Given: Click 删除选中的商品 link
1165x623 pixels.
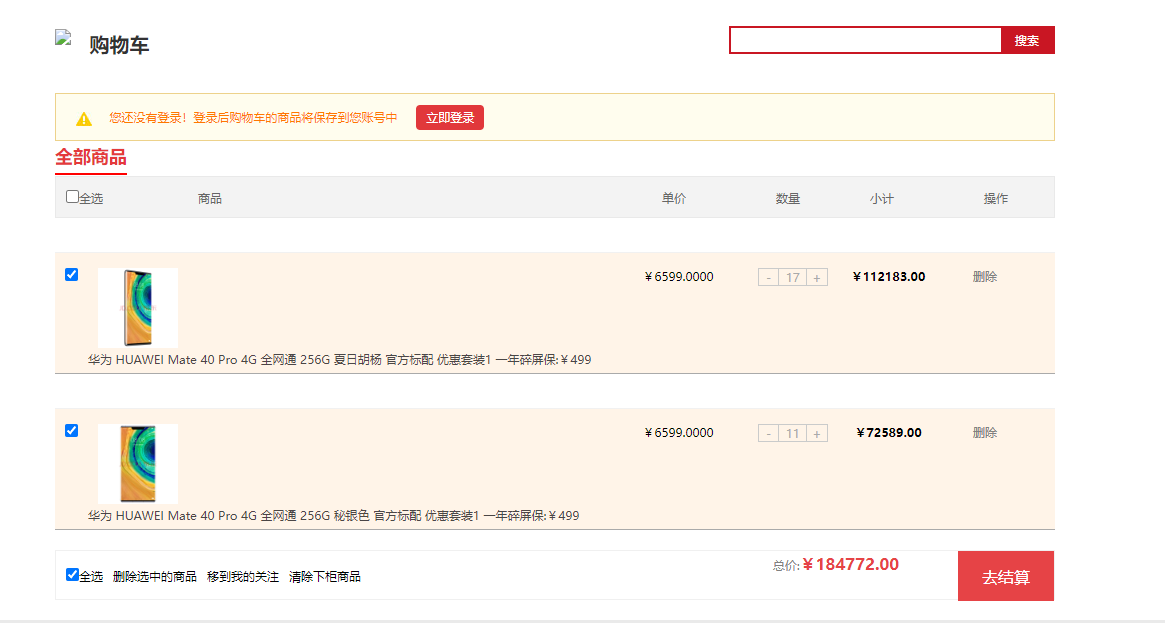Looking at the screenshot, I should pyautogui.click(x=155, y=577).
